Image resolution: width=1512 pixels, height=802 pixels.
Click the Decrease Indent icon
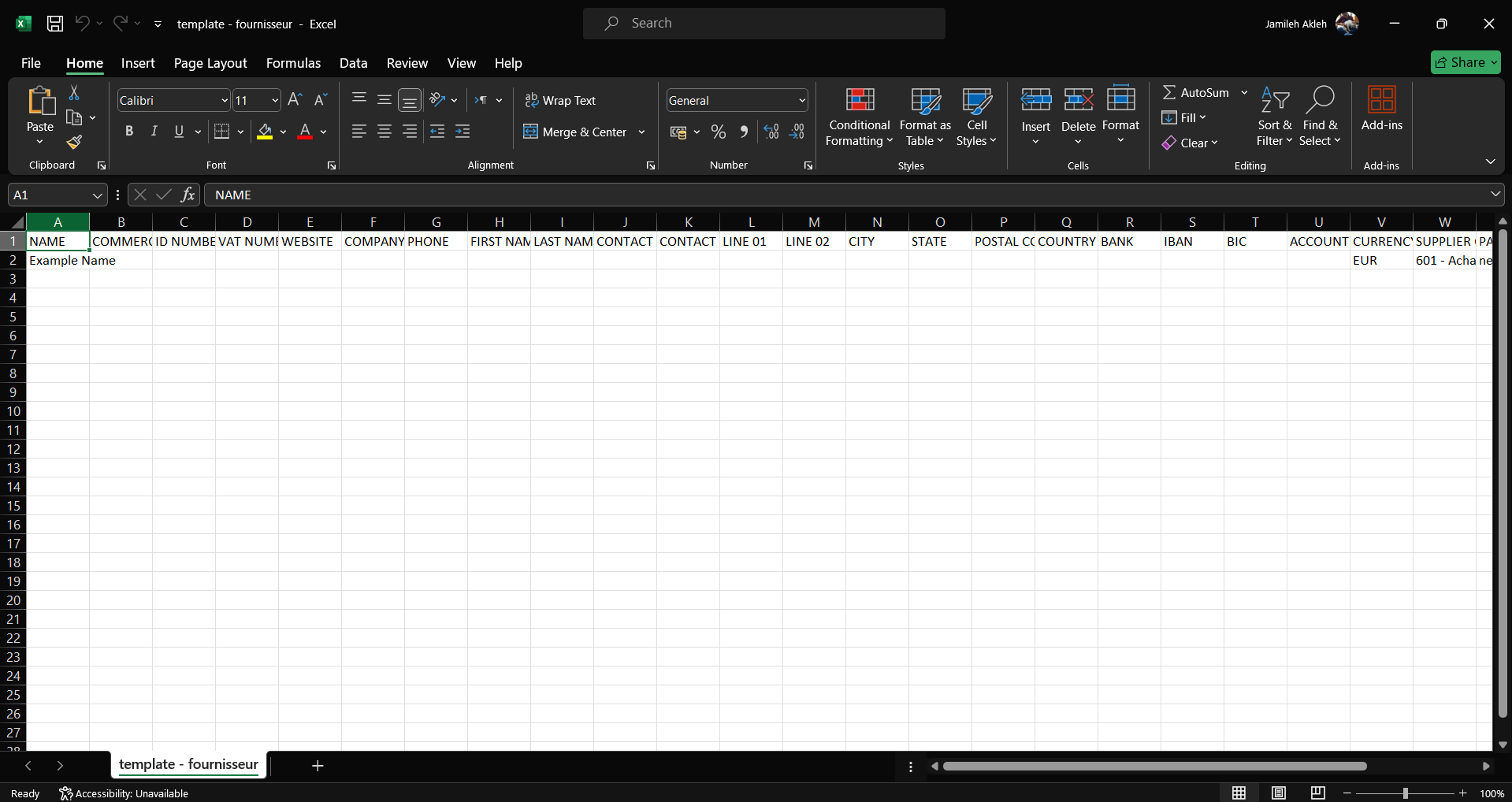pos(437,132)
